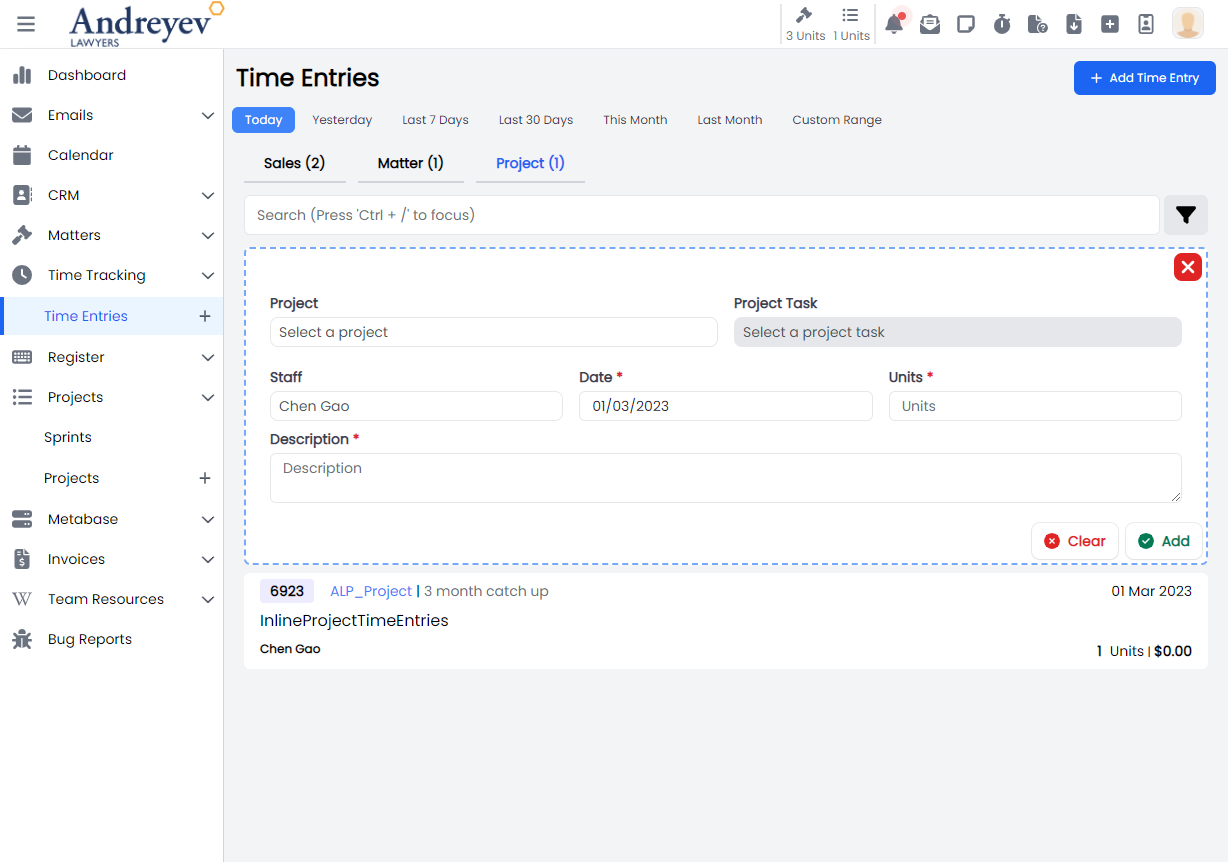The image size is (1228, 862).
Task: Toggle the hamburger sidebar menu
Action: point(26,24)
